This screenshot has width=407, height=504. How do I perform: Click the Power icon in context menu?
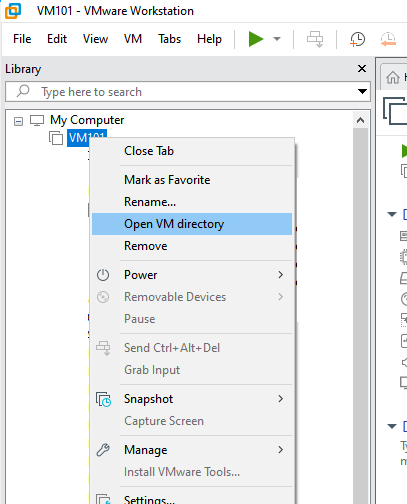click(x=103, y=275)
